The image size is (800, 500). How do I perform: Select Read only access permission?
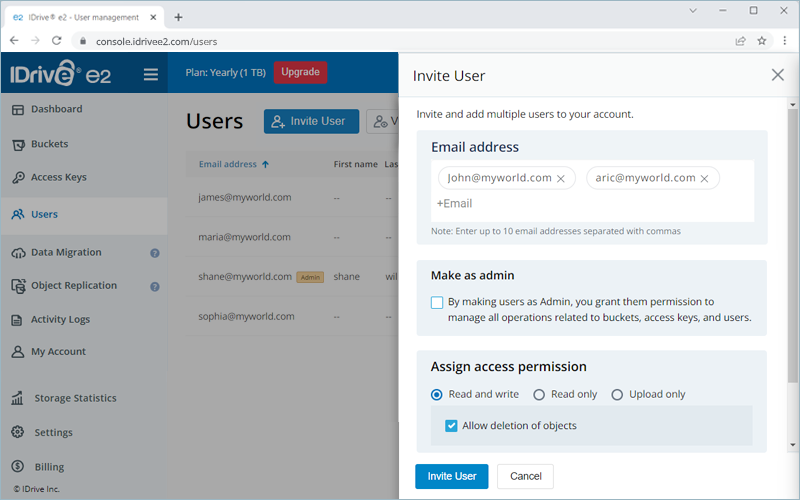[x=539, y=394]
